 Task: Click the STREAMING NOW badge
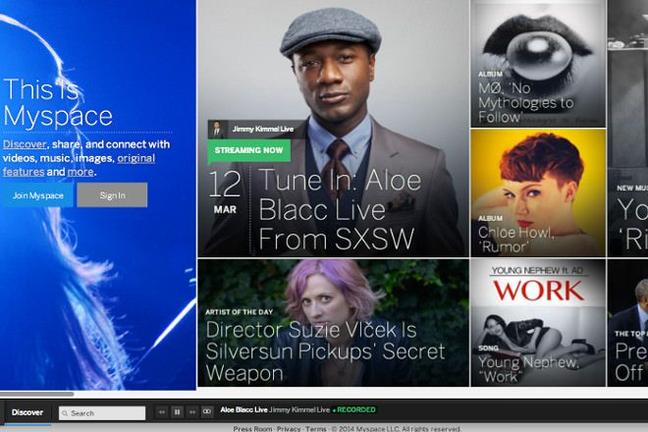pos(249,150)
